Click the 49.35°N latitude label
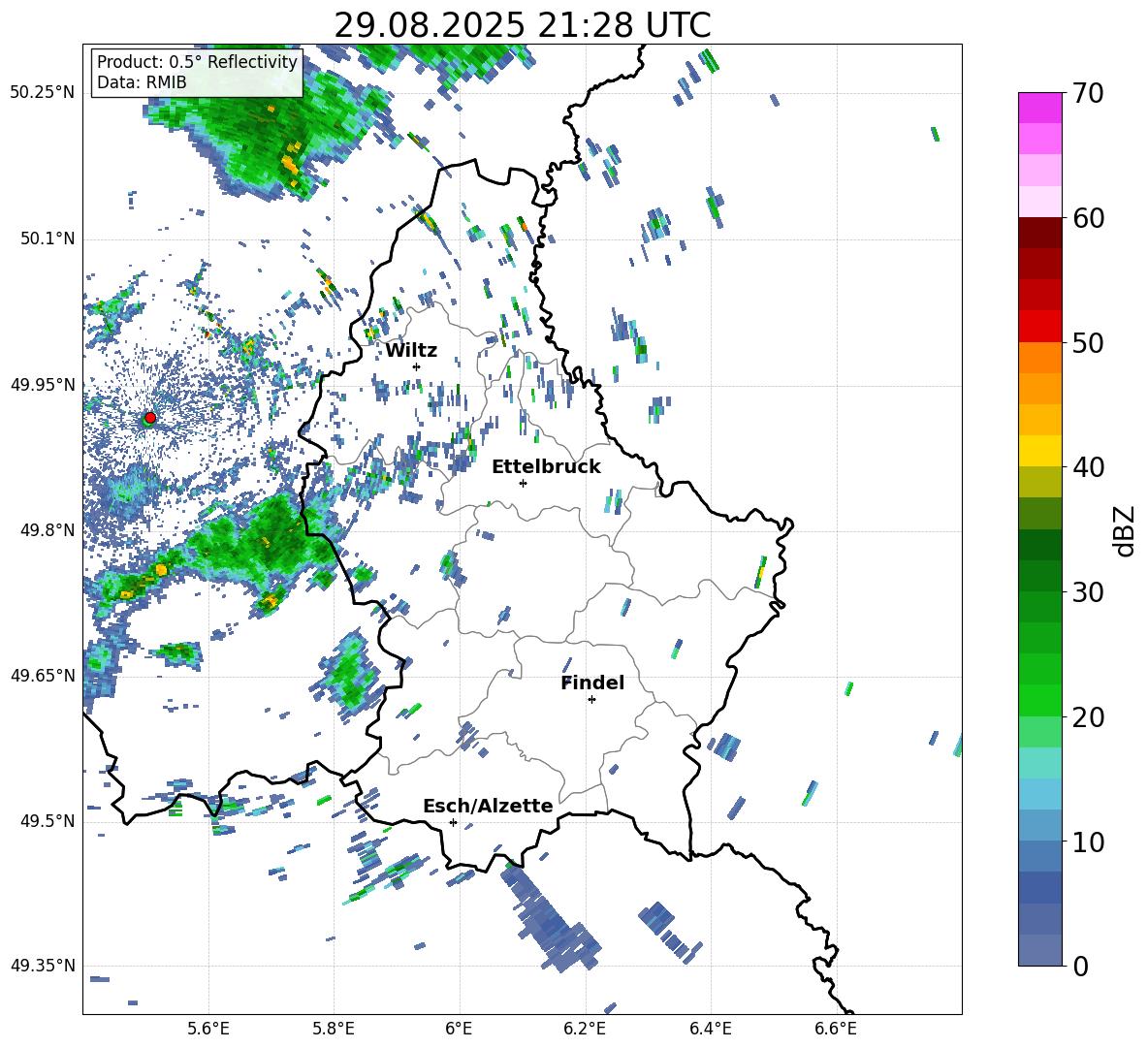 (43, 966)
